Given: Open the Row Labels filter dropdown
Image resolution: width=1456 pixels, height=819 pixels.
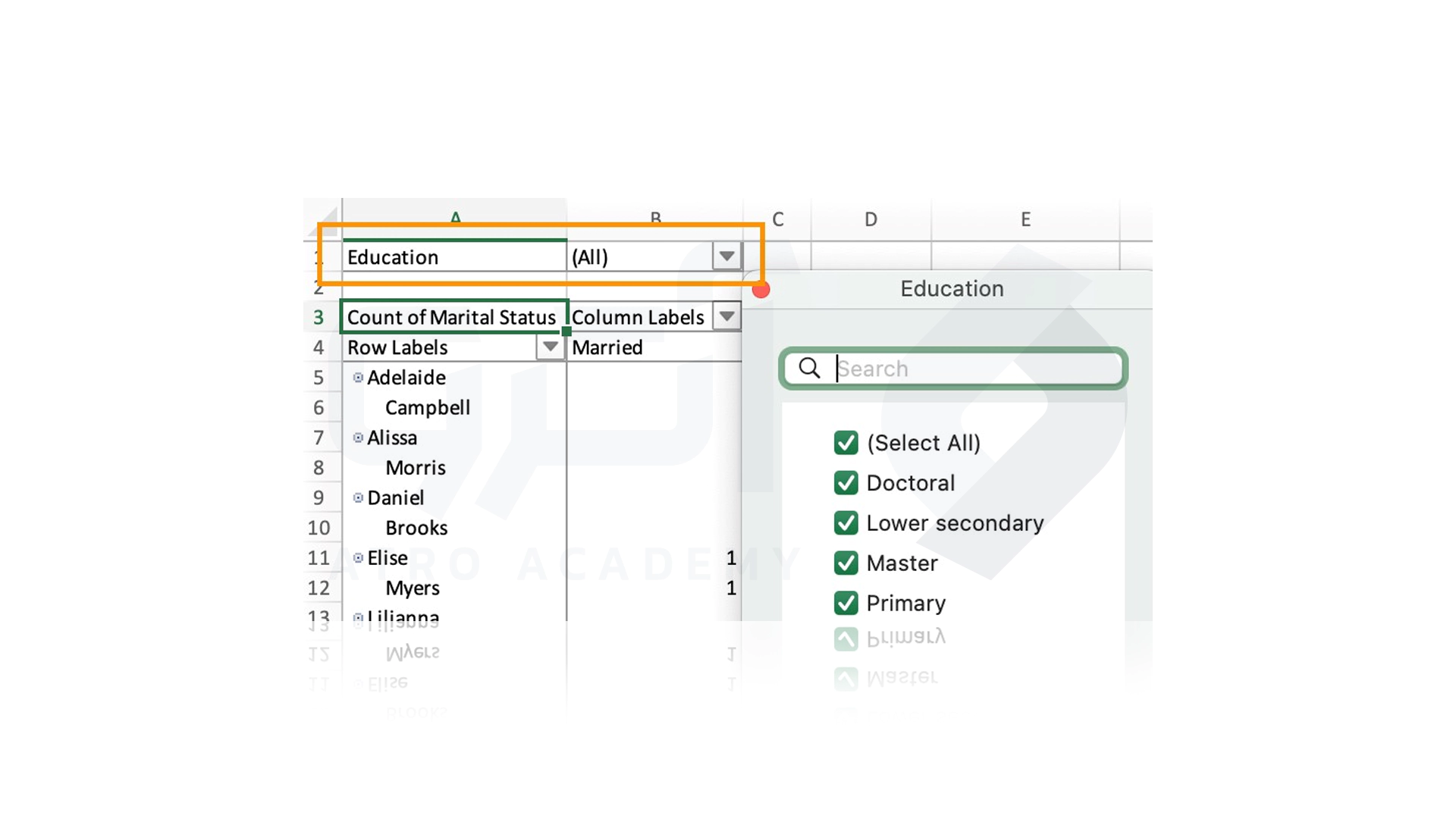Looking at the screenshot, I should (550, 347).
